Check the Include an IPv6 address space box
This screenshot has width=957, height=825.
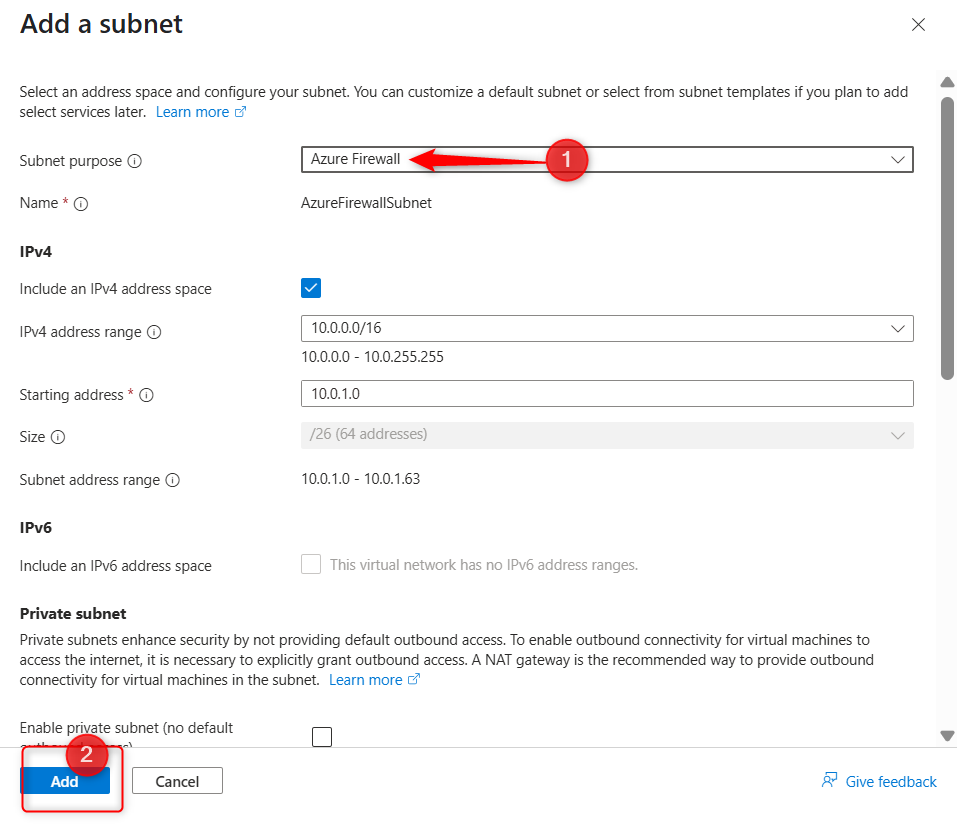(311, 564)
